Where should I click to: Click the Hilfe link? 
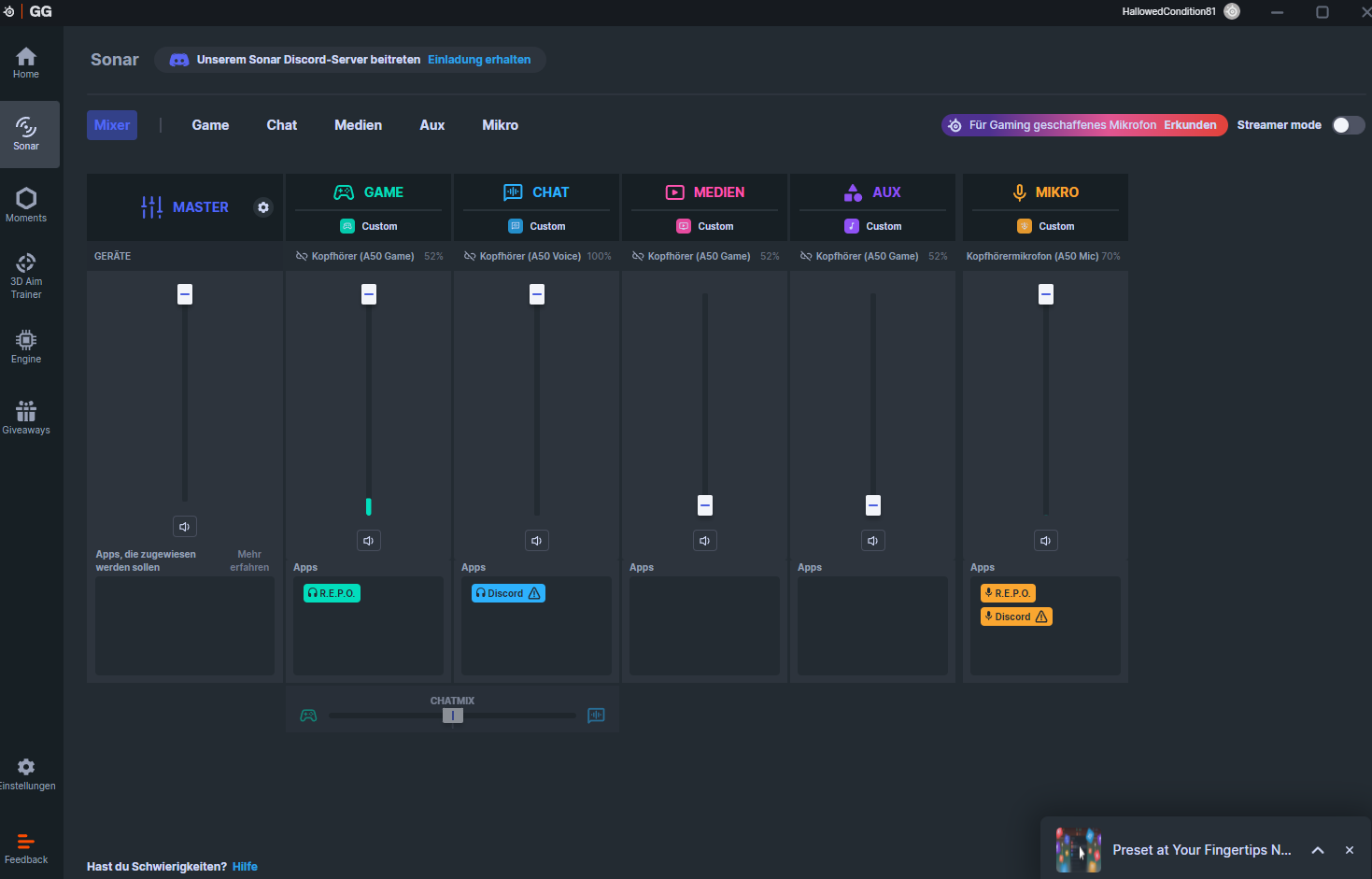click(x=245, y=867)
